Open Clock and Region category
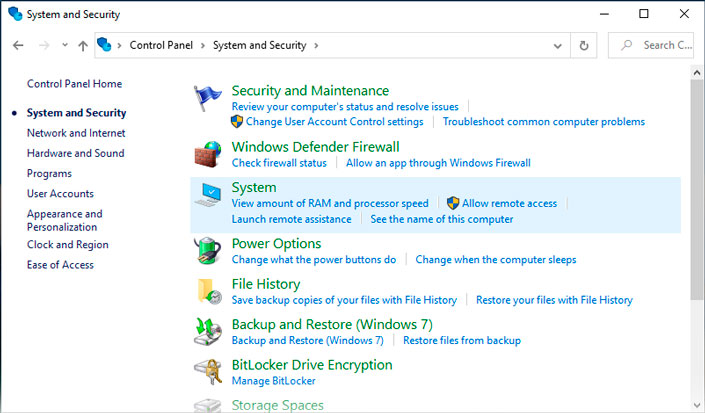Viewport: 705px width, 413px height. pyautogui.click(x=68, y=244)
